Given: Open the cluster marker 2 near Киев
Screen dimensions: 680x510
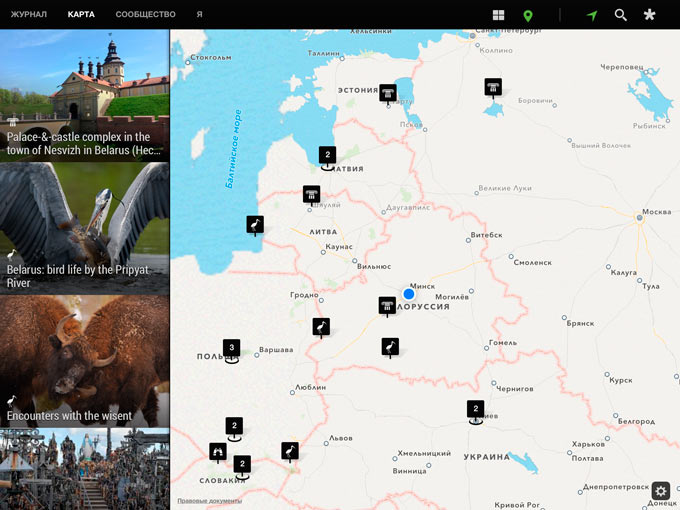Looking at the screenshot, I should pos(476,411).
